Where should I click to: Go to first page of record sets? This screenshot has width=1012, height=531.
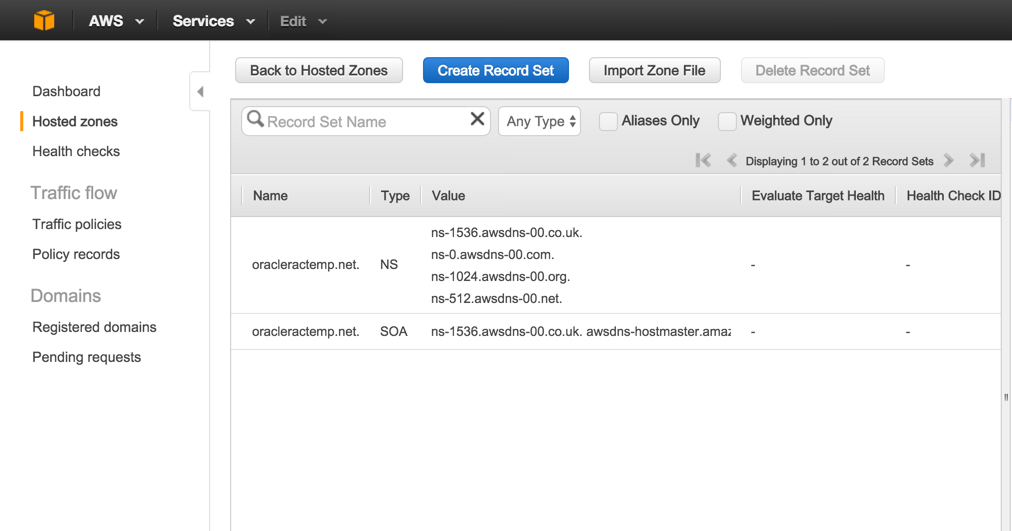[703, 160]
